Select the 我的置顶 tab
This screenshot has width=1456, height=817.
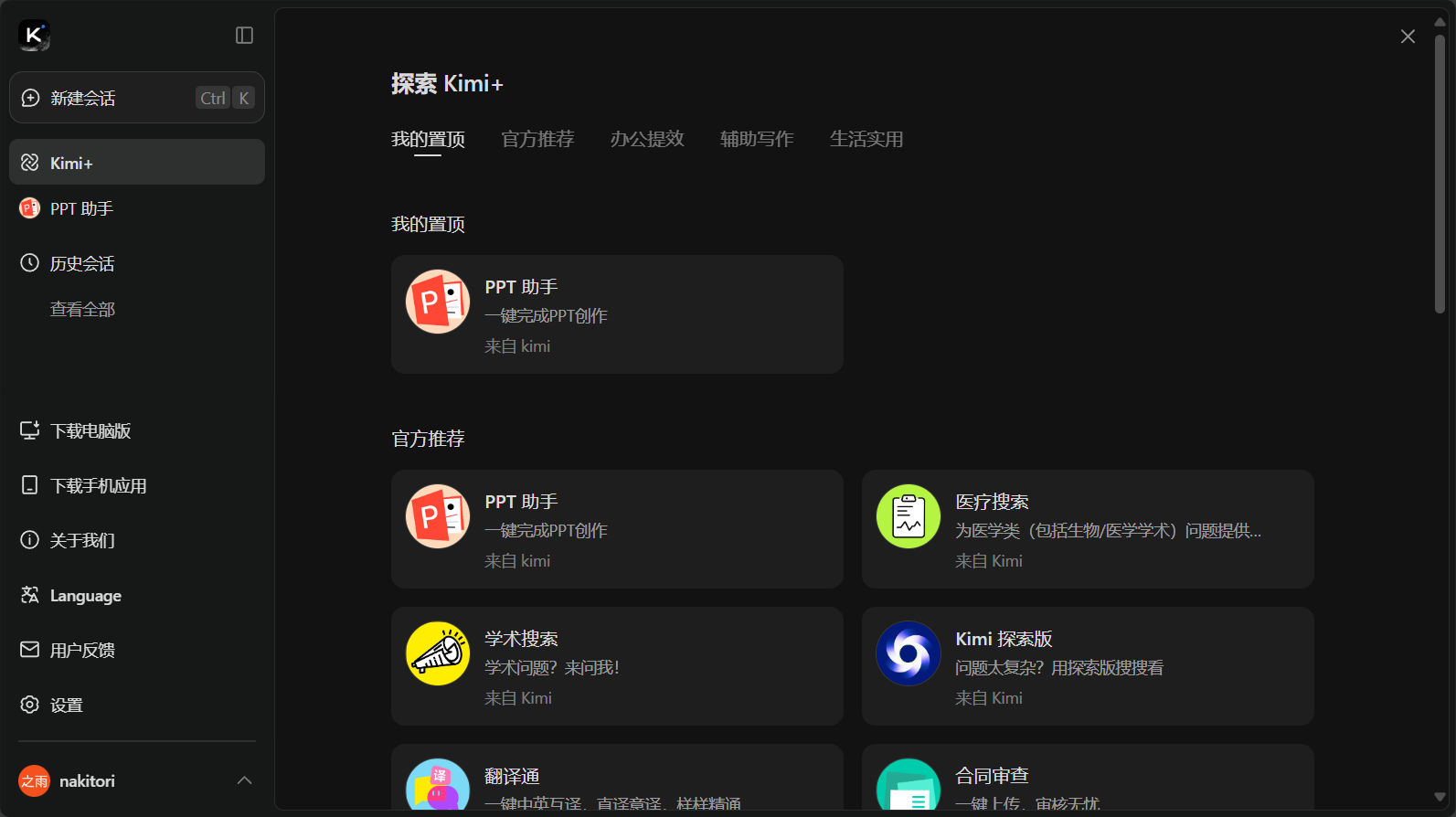coord(428,139)
